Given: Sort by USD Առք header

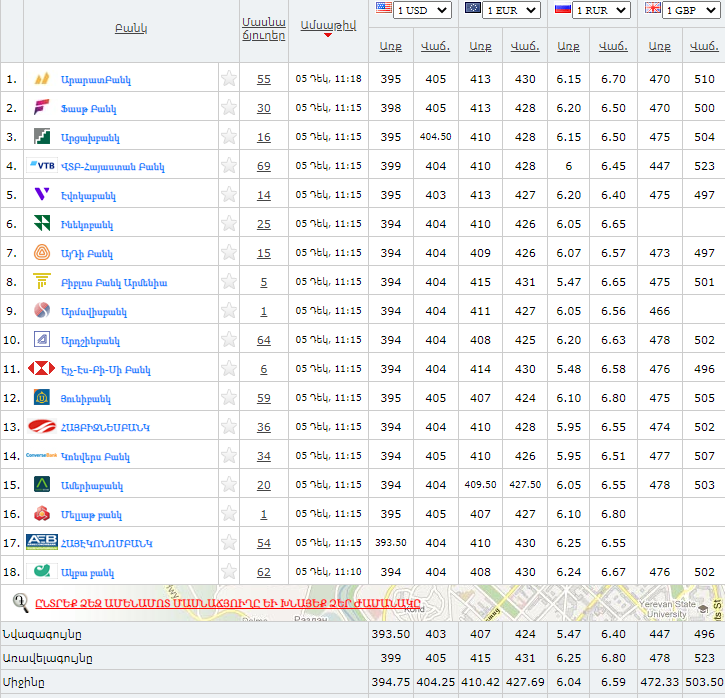Looking at the screenshot, I should pyautogui.click(x=391, y=46).
